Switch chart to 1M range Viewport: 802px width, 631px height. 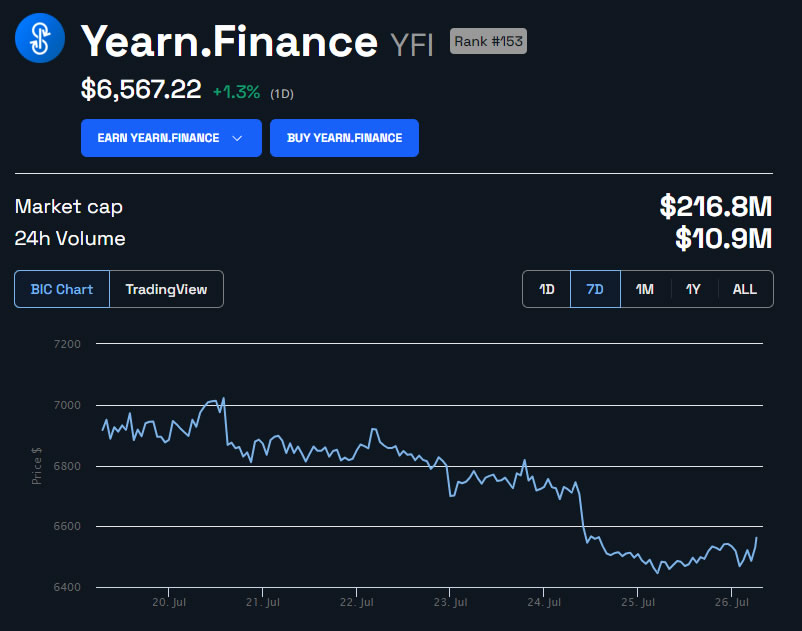click(x=645, y=289)
